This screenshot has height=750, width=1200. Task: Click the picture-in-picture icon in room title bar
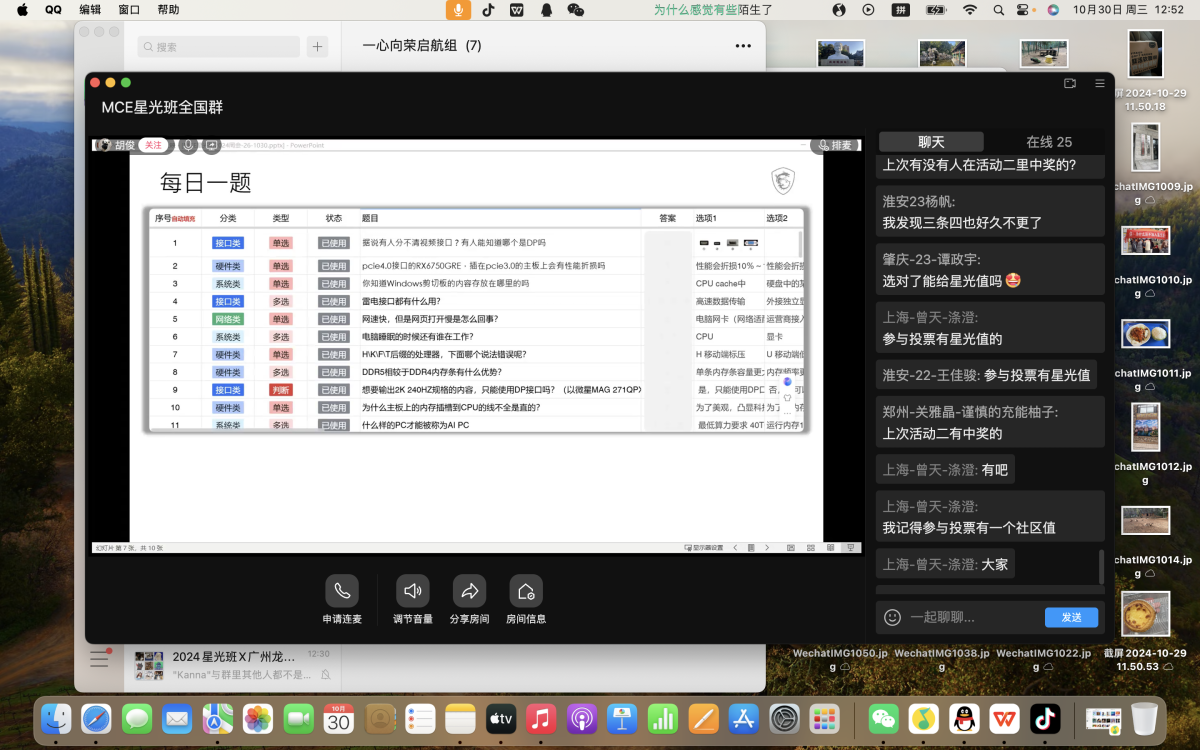point(1070,83)
